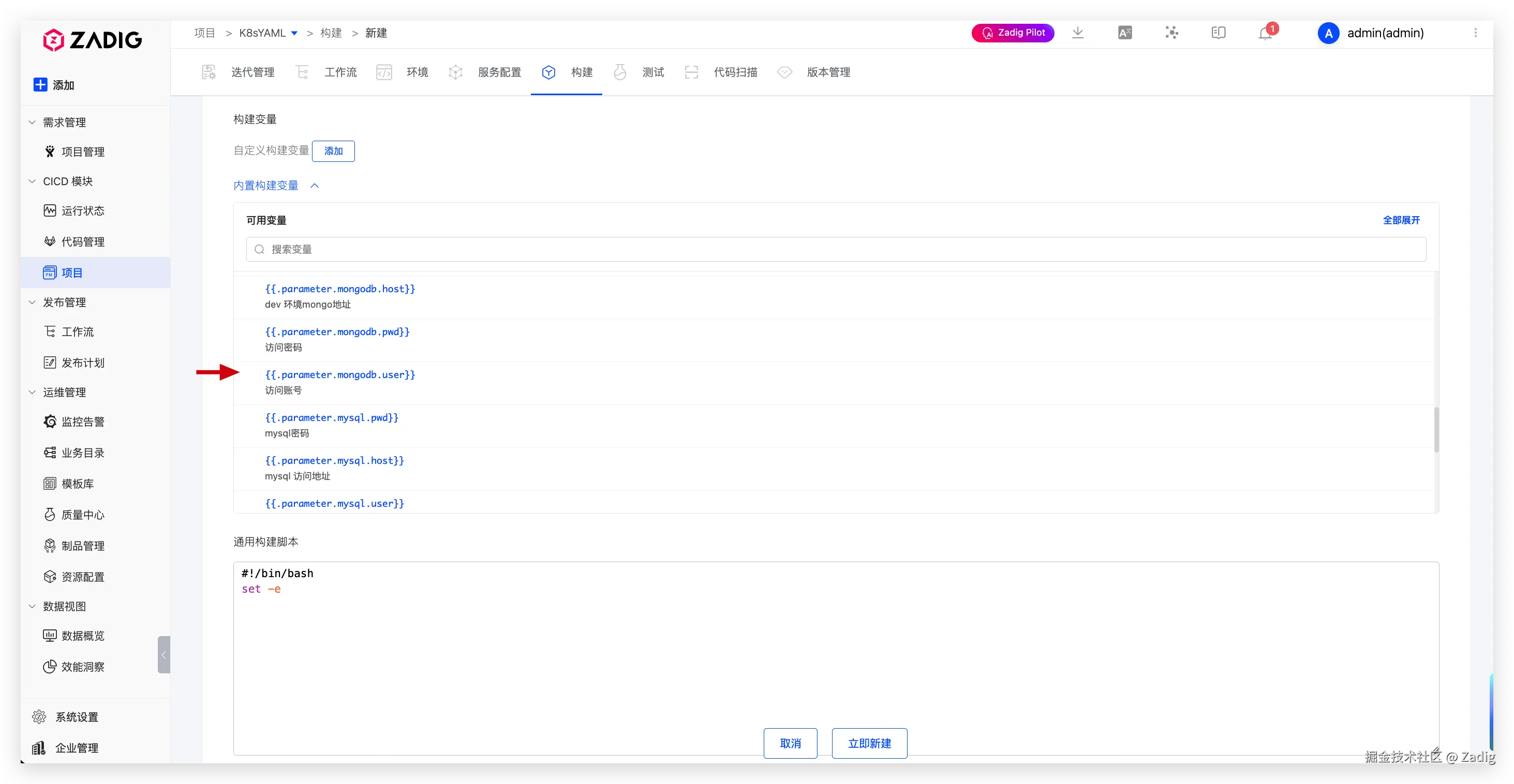Click the variable list scrollbar
The width and height of the screenshot is (1514, 784).
coord(1436,430)
